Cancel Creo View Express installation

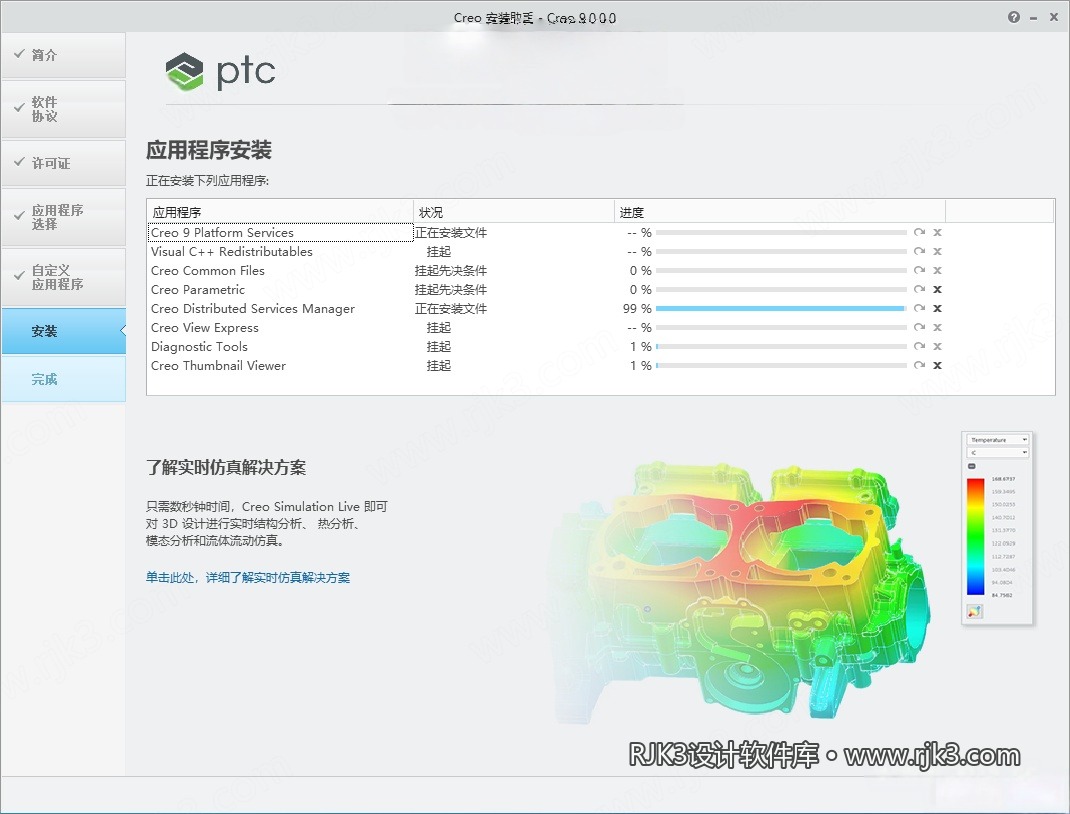[938, 328]
